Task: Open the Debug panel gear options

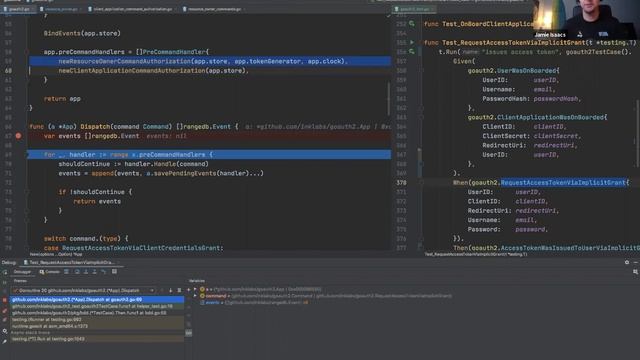Action: click(627, 262)
